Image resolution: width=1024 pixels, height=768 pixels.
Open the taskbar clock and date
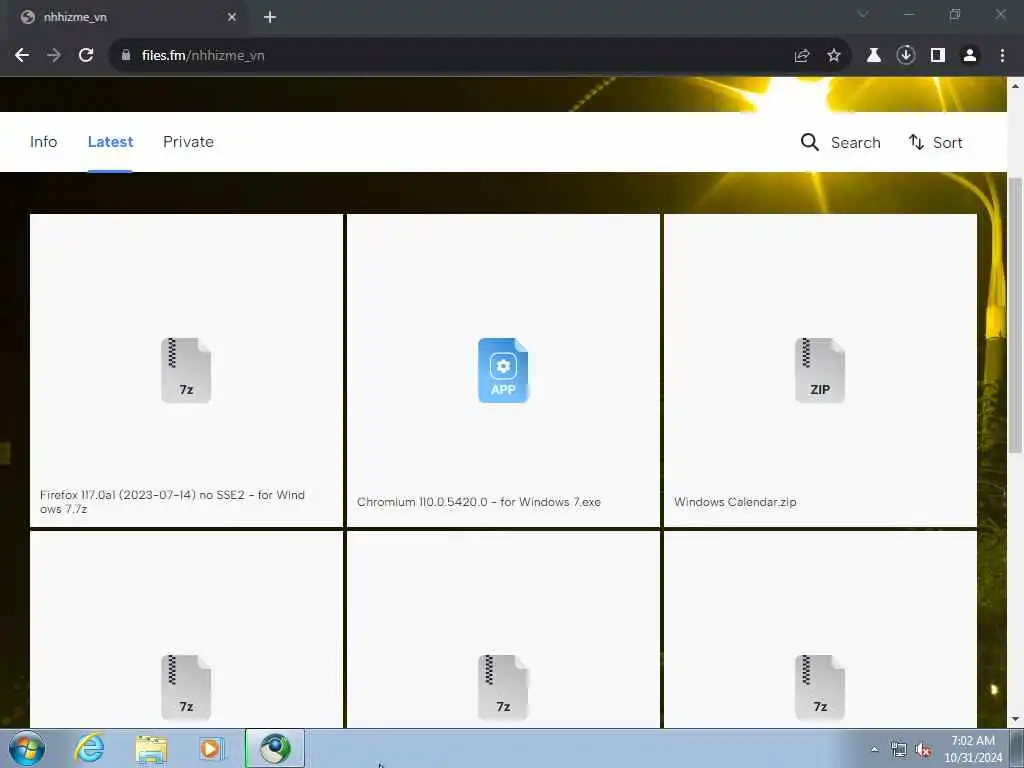pyautogui.click(x=973, y=749)
